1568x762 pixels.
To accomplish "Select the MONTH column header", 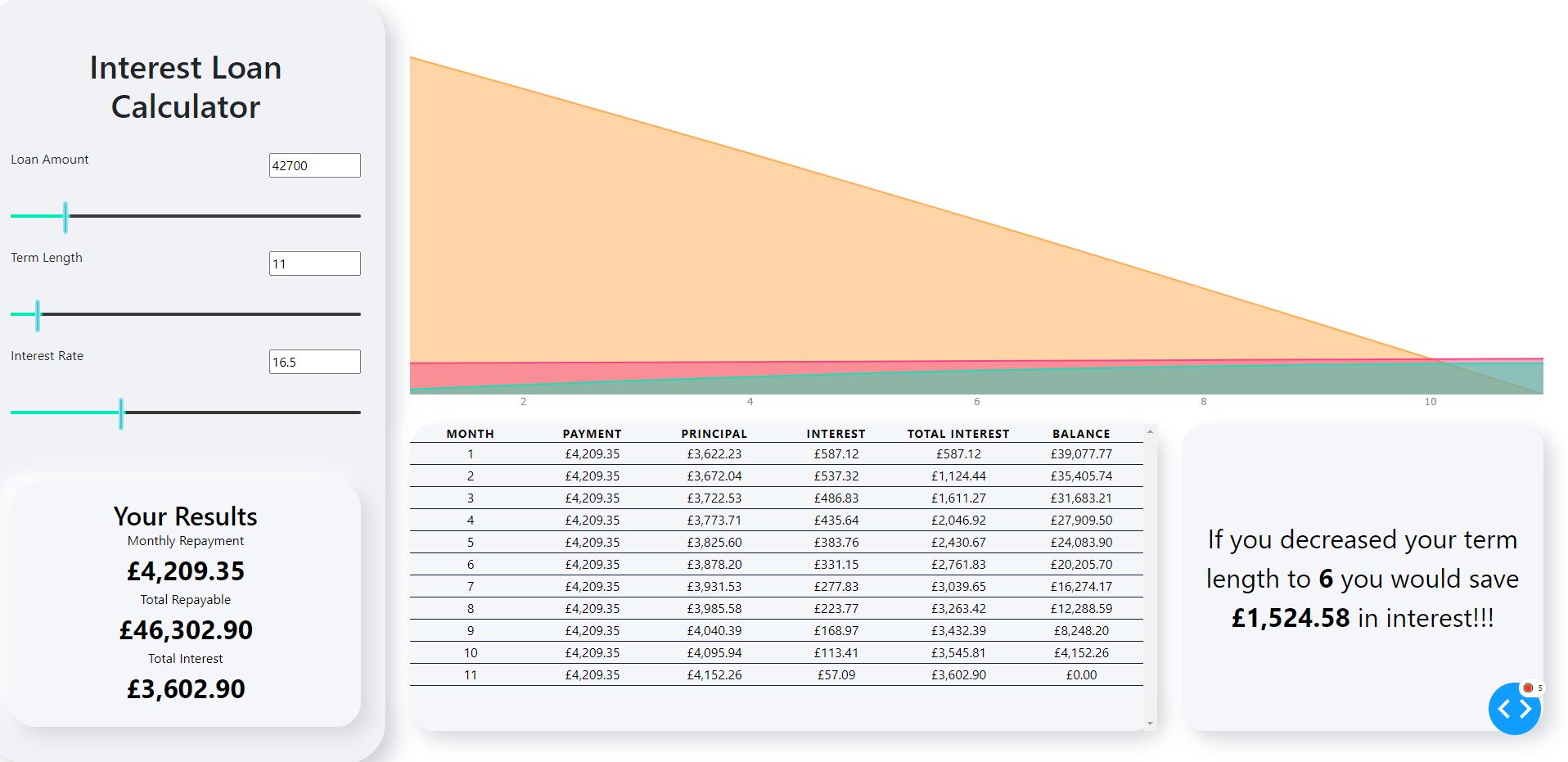I will 471,434.
